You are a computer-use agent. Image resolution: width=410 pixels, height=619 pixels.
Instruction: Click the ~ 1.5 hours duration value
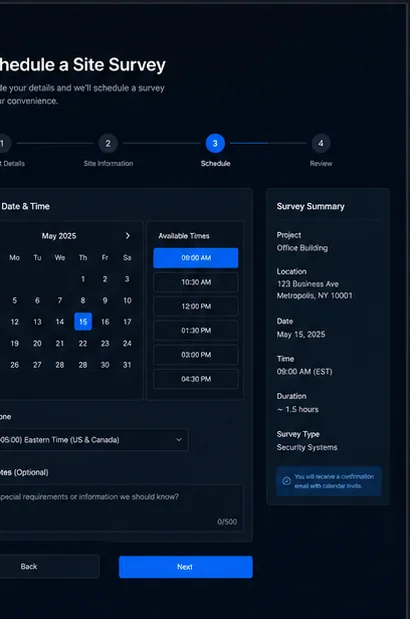click(298, 409)
